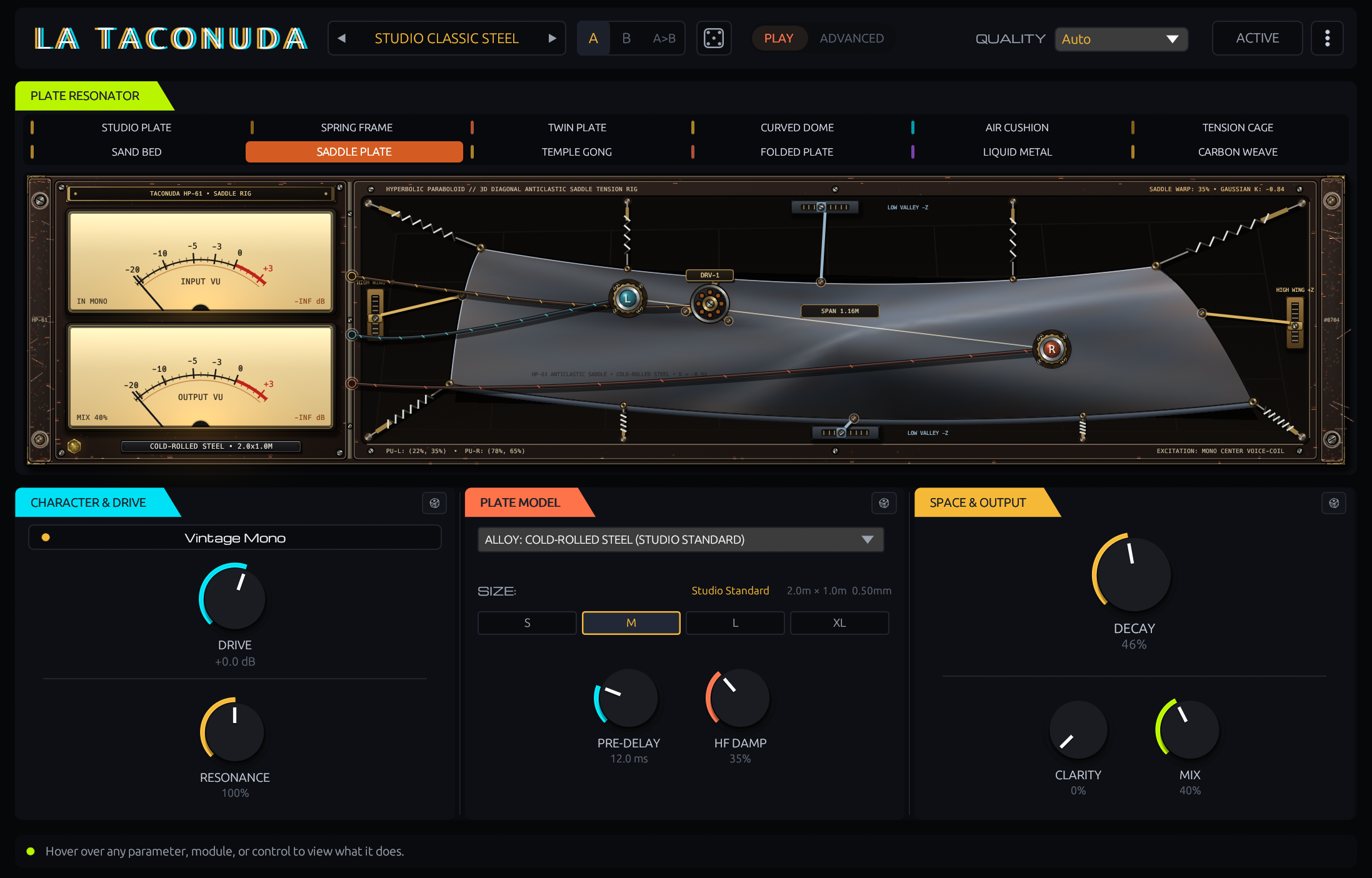Click the High Wing tensioner on right
This screenshot has height=878, width=1372.
[1295, 322]
